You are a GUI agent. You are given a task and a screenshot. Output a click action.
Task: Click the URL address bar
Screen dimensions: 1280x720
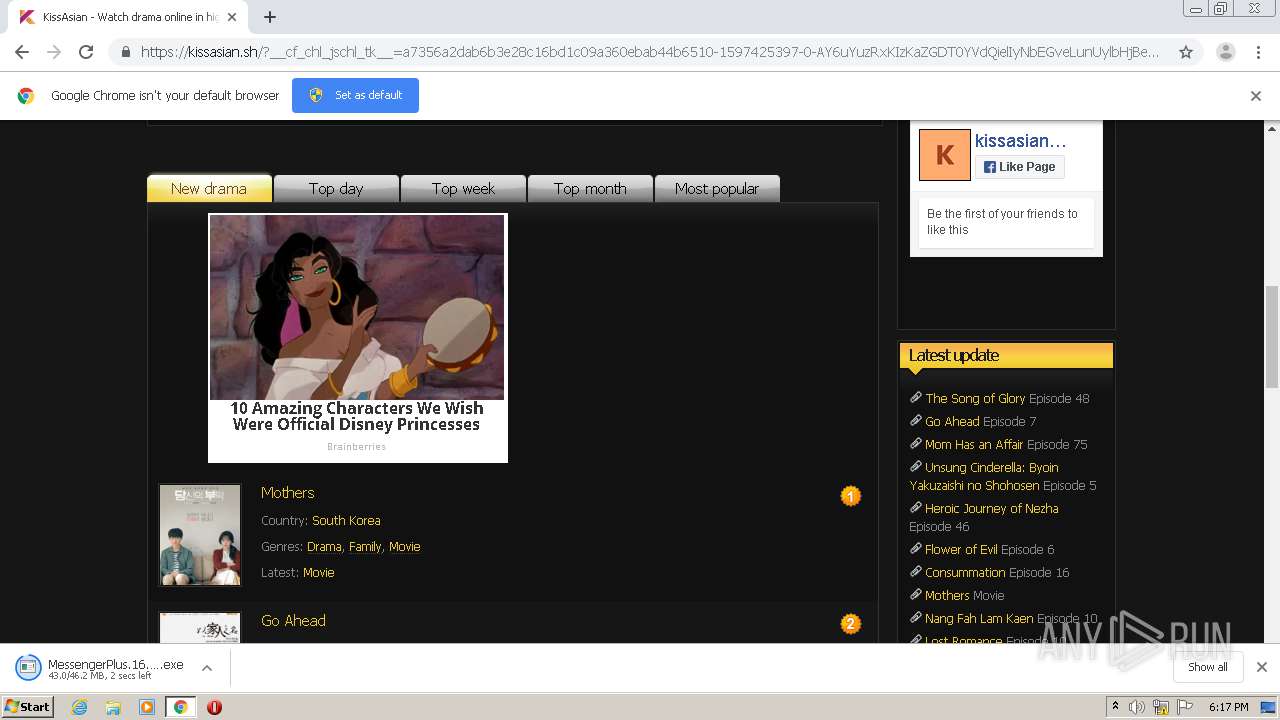coord(650,52)
